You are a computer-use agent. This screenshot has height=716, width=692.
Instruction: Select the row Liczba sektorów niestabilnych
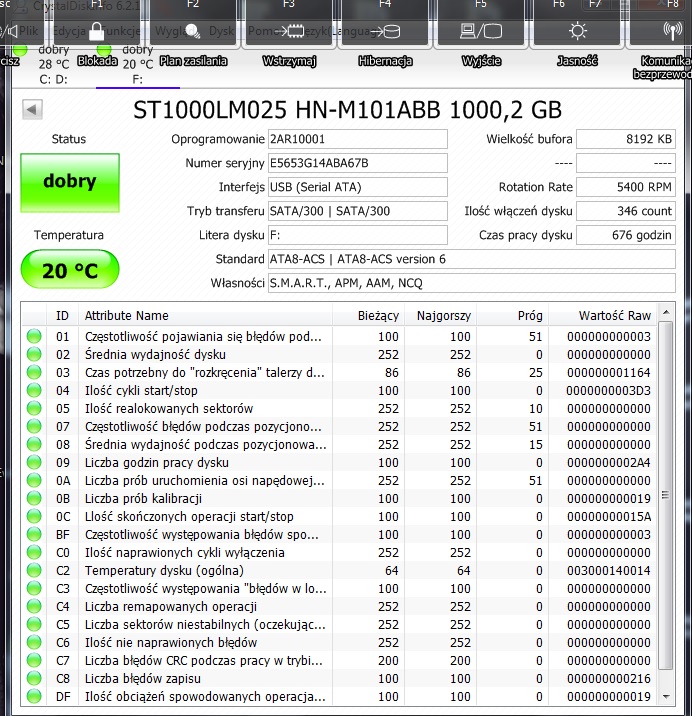click(x=339, y=624)
